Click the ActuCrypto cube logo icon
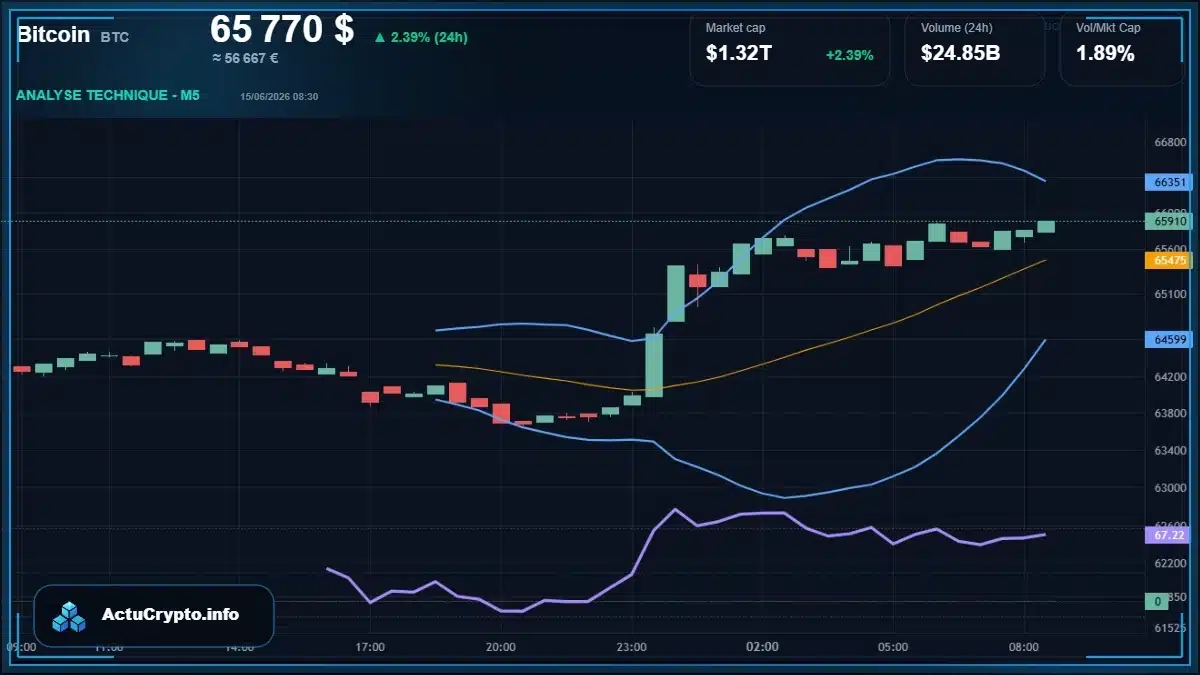This screenshot has width=1200, height=675. [x=70, y=616]
